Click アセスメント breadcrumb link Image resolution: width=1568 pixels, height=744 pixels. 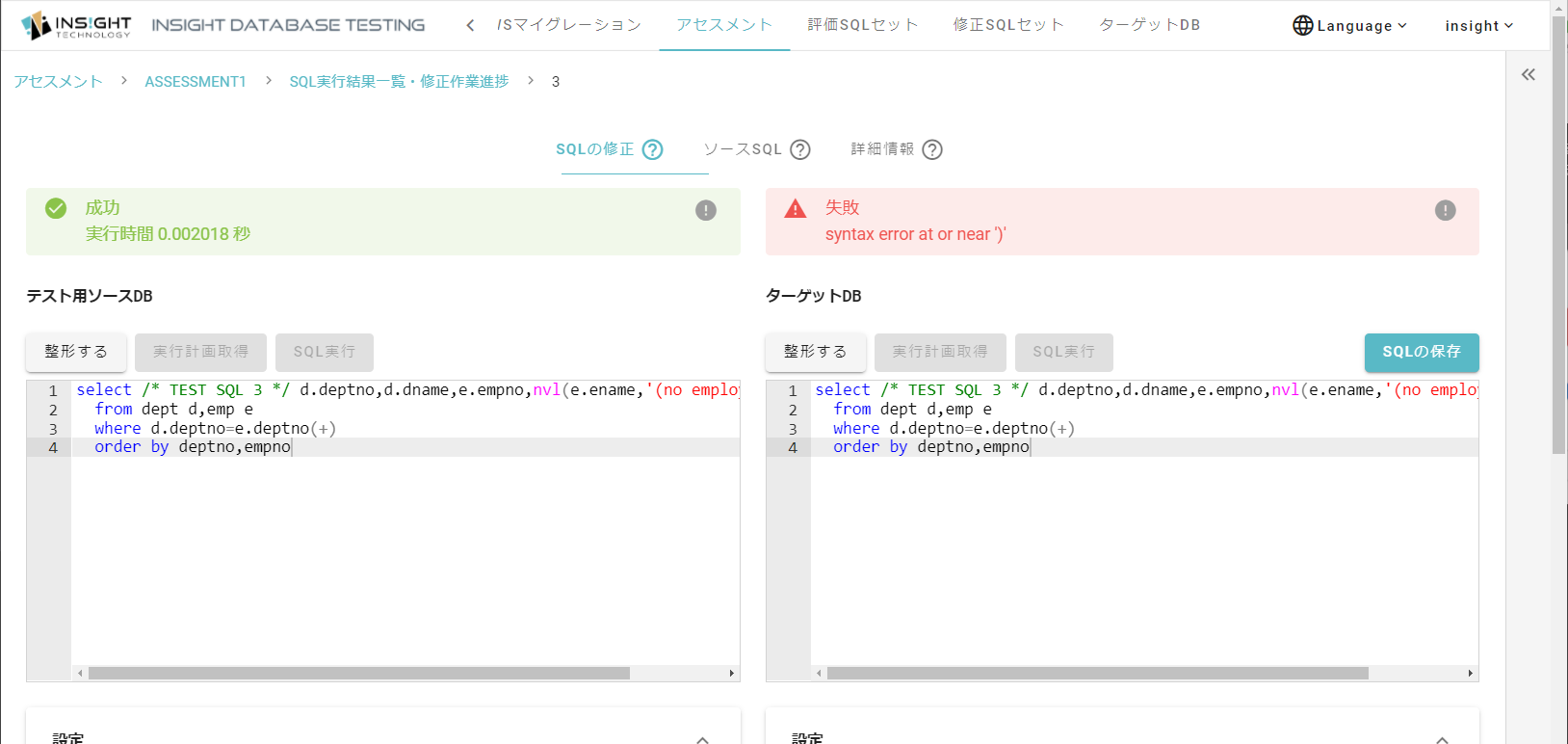(x=58, y=82)
